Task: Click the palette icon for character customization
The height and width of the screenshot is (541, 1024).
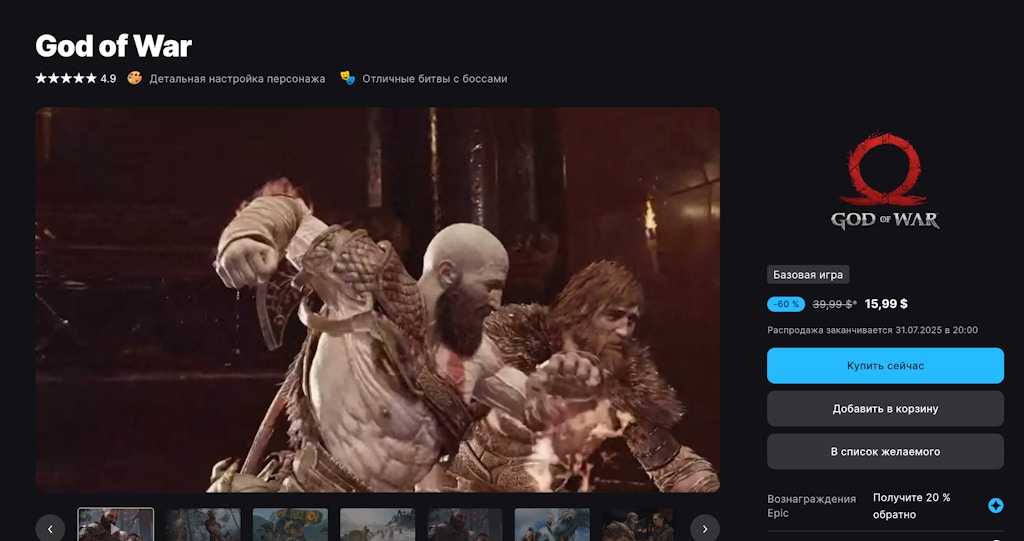Action: [x=135, y=78]
